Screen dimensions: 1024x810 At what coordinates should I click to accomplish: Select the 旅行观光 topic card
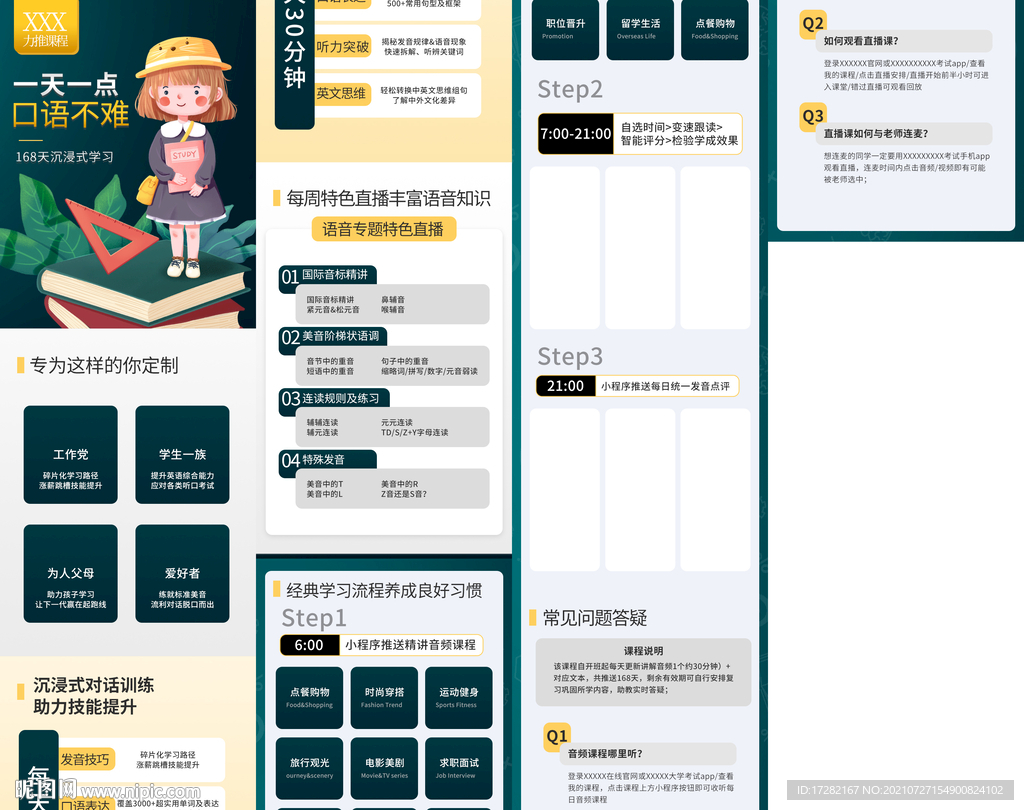point(310,768)
